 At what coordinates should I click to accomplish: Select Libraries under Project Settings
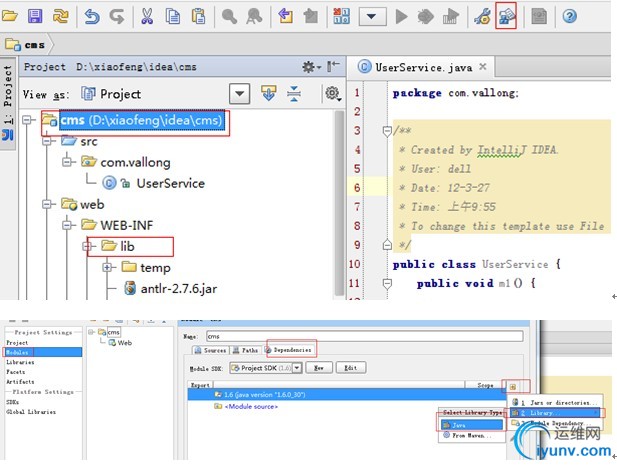(x=20, y=362)
